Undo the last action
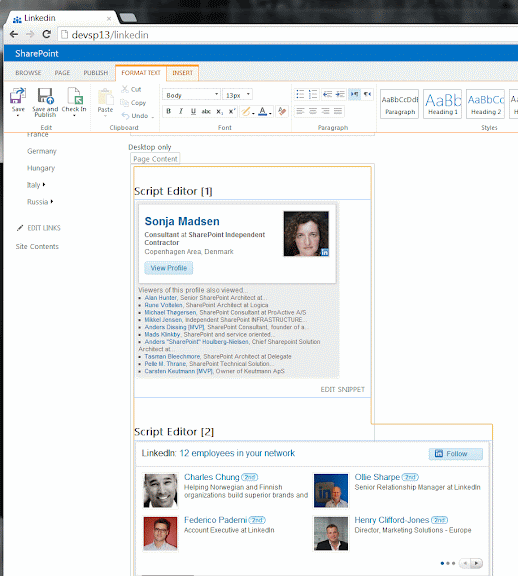This screenshot has height=576, width=518. coord(135,116)
